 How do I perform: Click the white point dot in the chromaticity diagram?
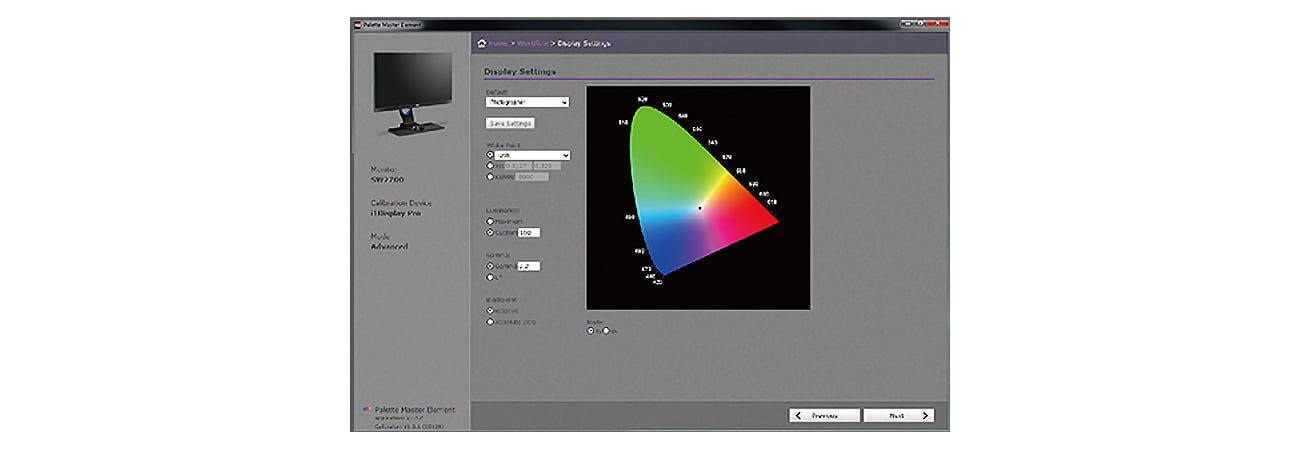700,208
